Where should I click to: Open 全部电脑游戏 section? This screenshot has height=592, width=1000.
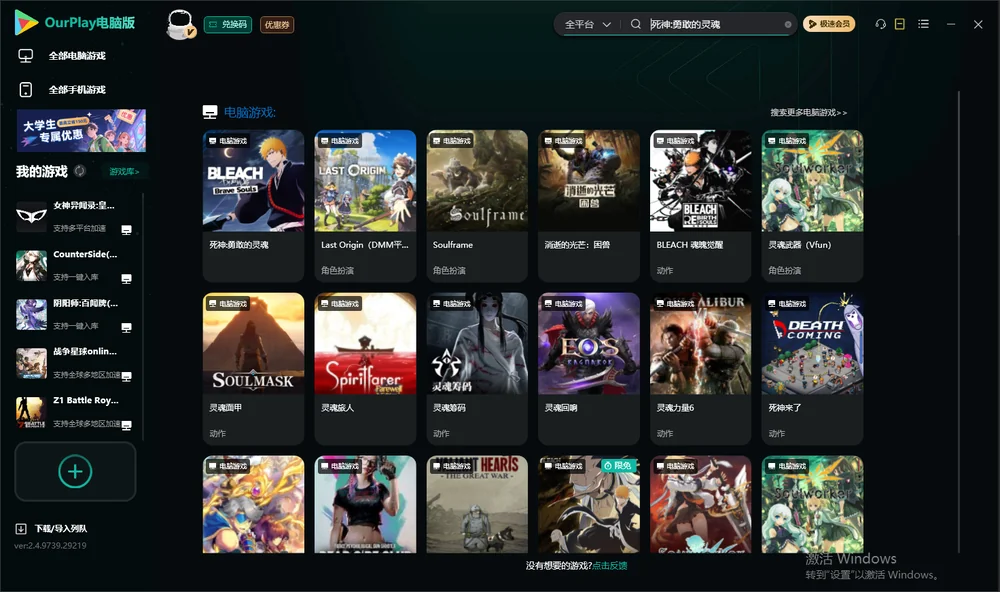pos(62,56)
